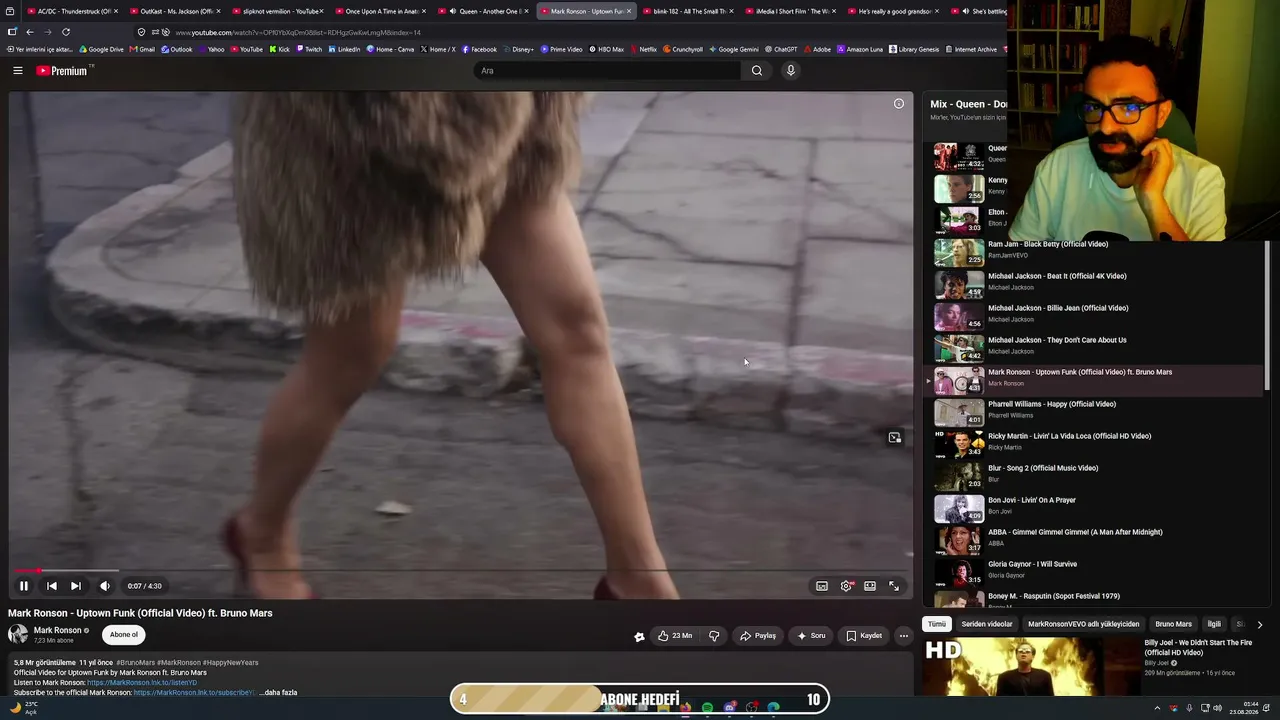Toggle the subtitles button in the player
The image size is (1280, 720).
tap(822, 586)
